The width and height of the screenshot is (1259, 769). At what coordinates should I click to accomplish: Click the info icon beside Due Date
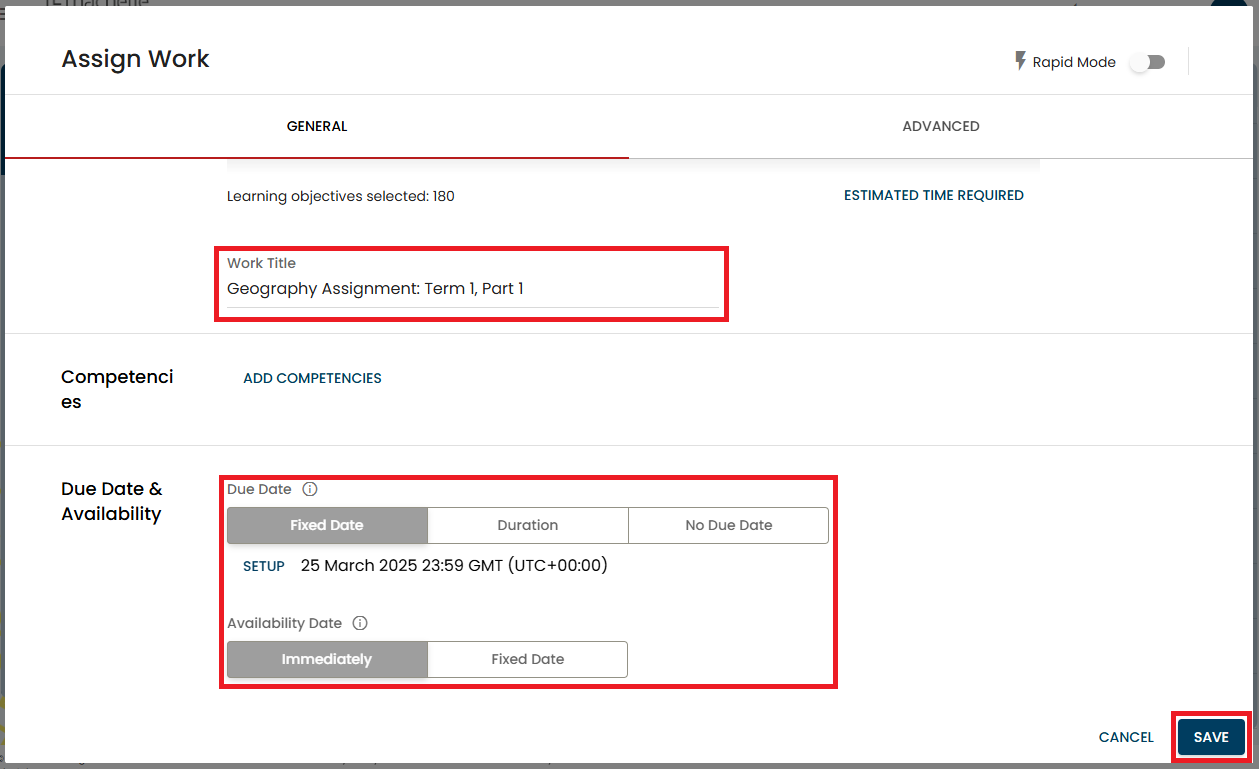[x=310, y=490]
